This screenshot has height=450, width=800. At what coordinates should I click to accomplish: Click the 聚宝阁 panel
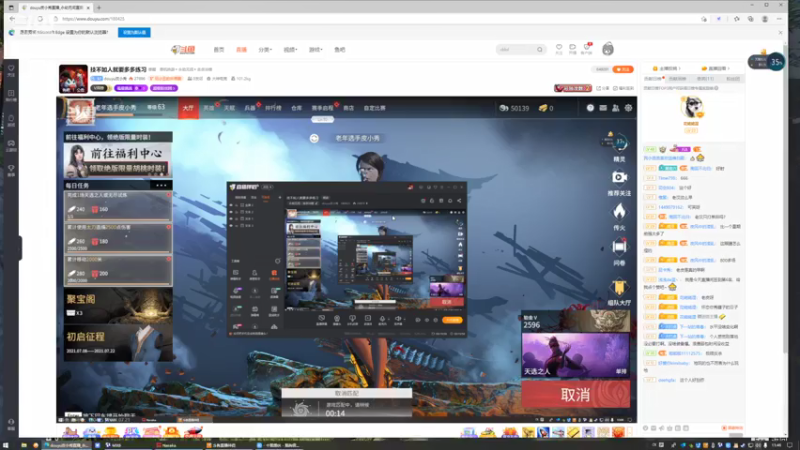coord(118,306)
